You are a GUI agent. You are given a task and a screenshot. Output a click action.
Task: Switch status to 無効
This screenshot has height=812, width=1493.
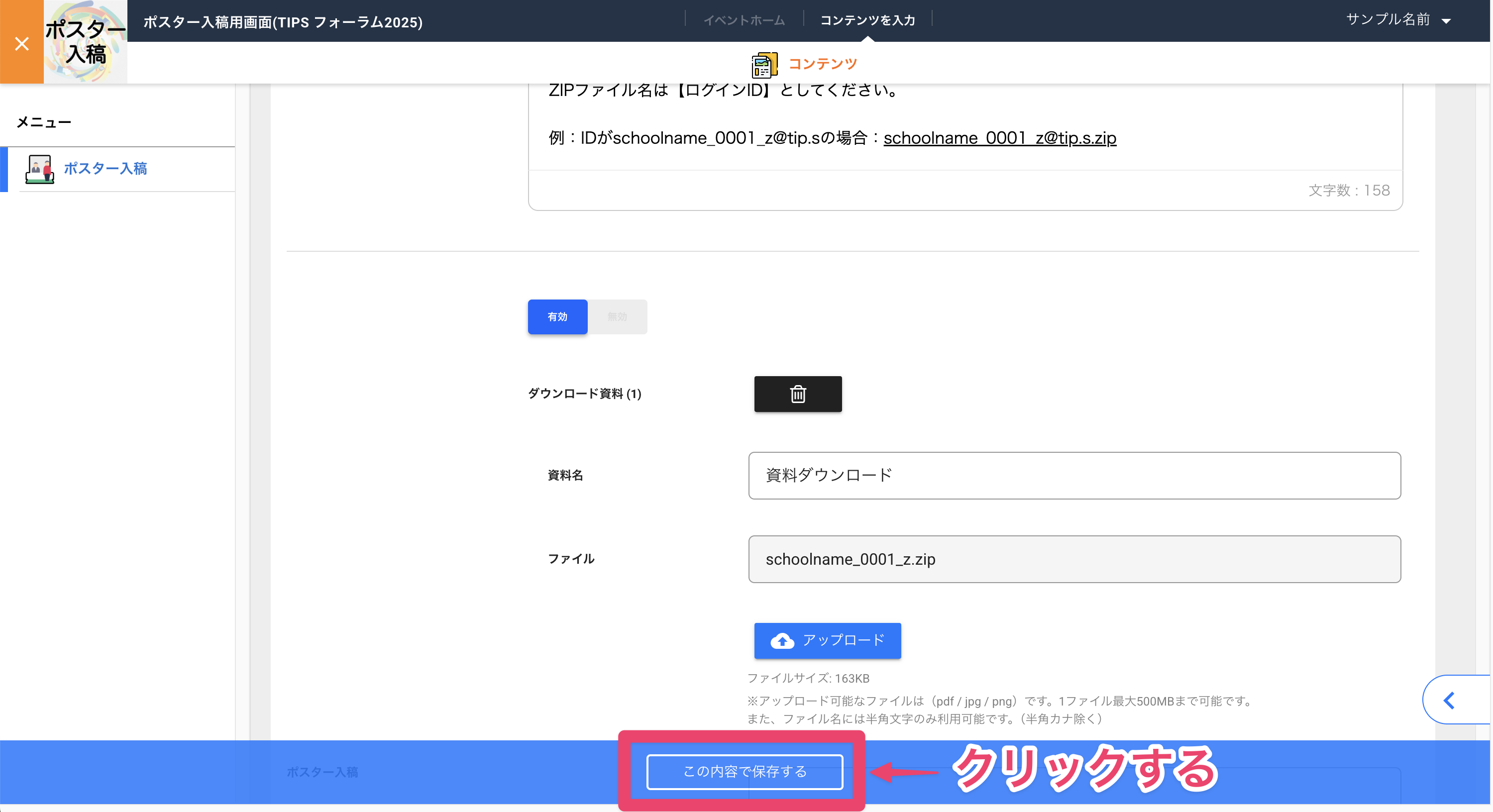point(617,316)
